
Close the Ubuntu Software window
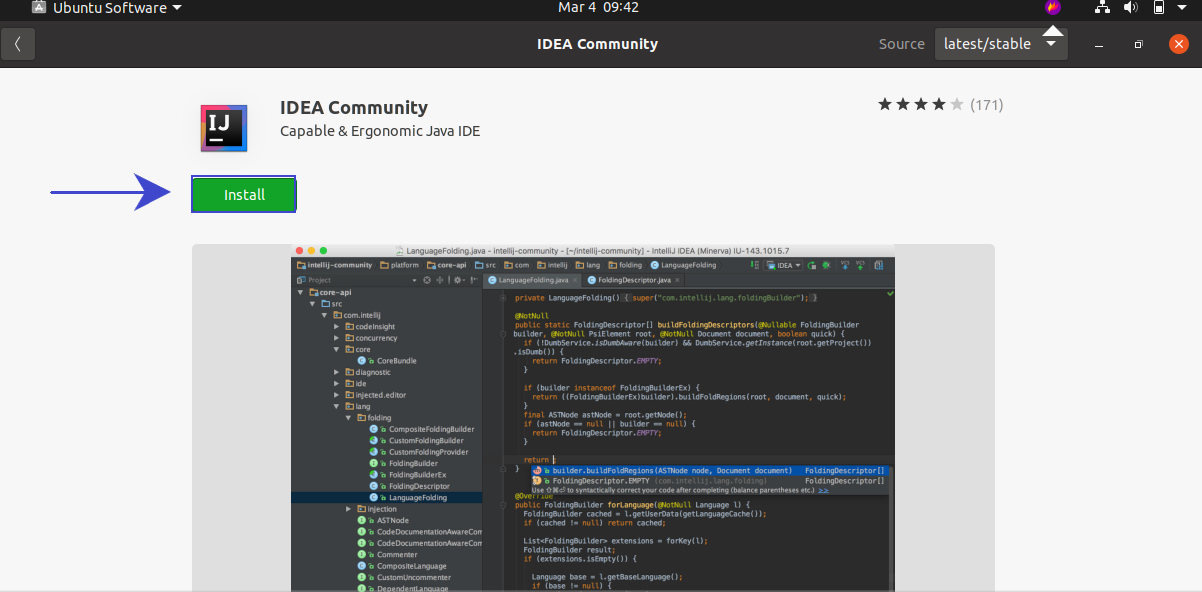pos(1179,44)
